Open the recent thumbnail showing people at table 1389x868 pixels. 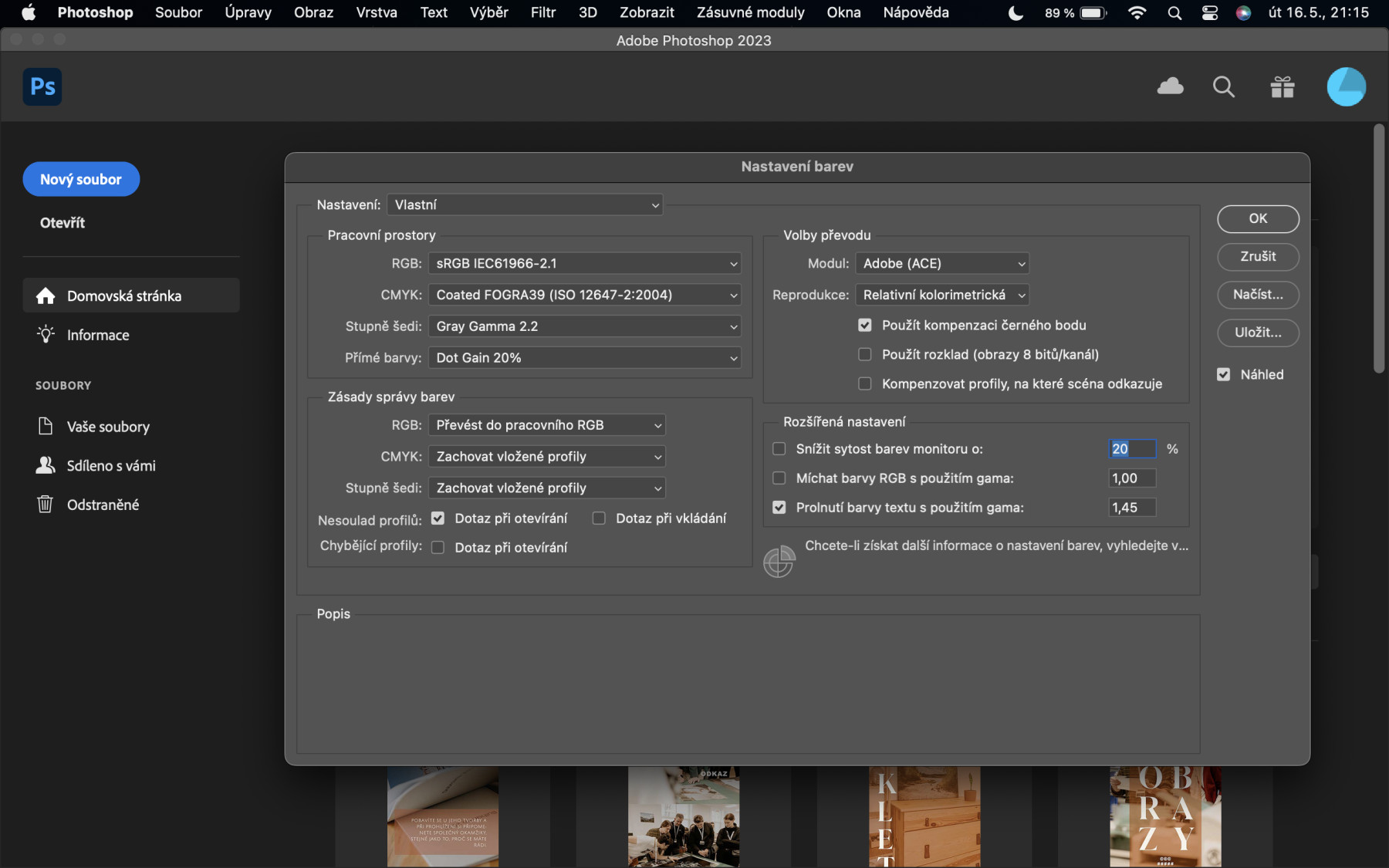684,816
